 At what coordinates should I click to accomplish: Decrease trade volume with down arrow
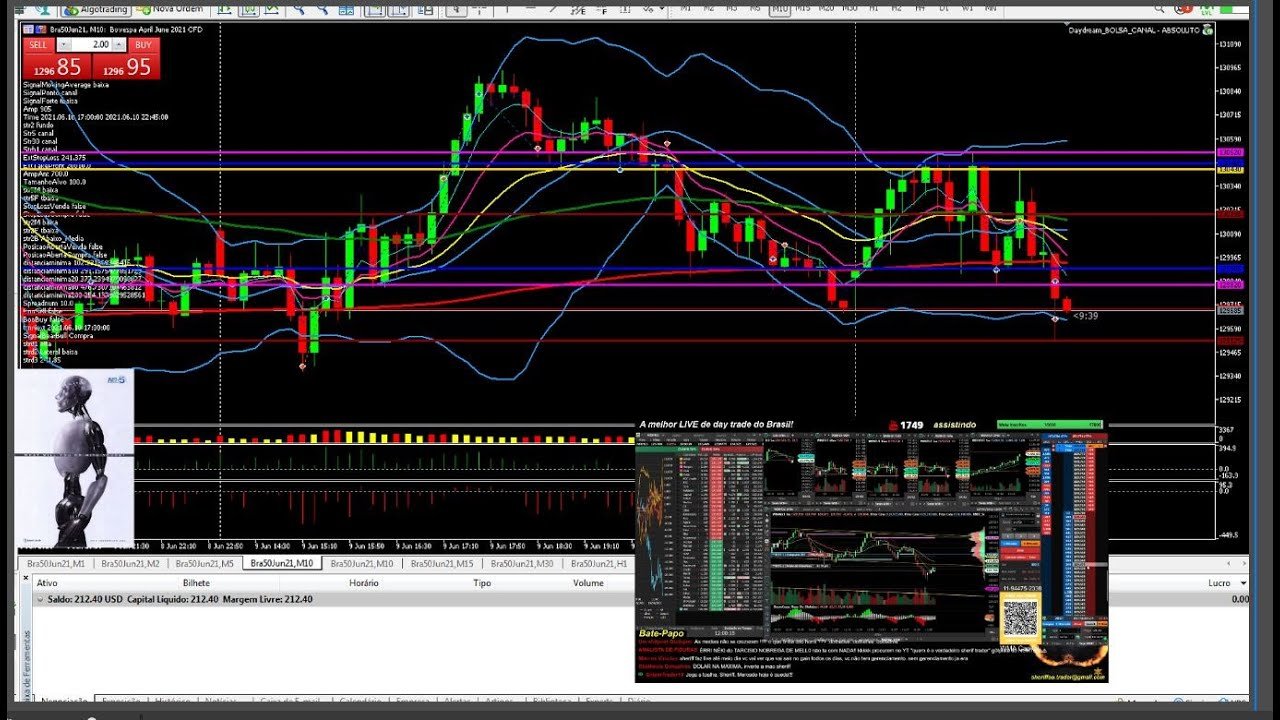[x=65, y=45]
